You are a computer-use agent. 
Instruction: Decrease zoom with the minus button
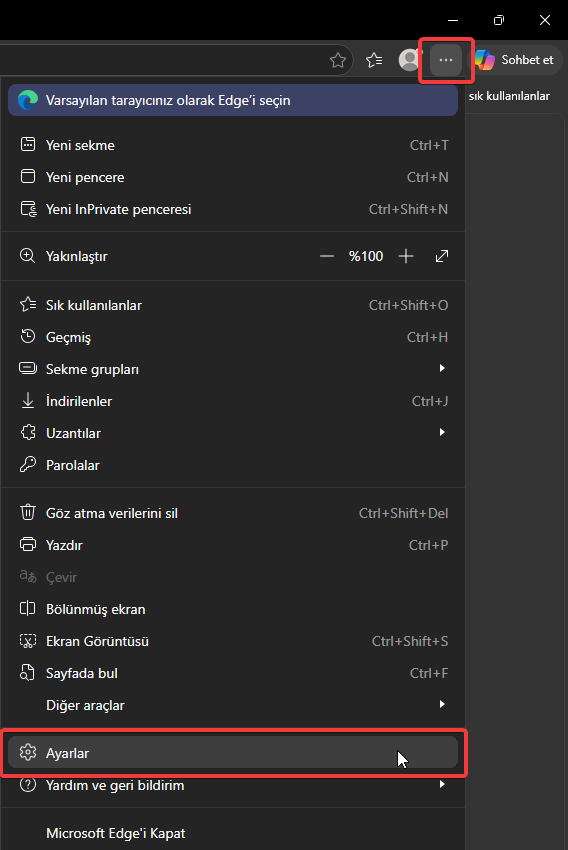pyautogui.click(x=327, y=256)
